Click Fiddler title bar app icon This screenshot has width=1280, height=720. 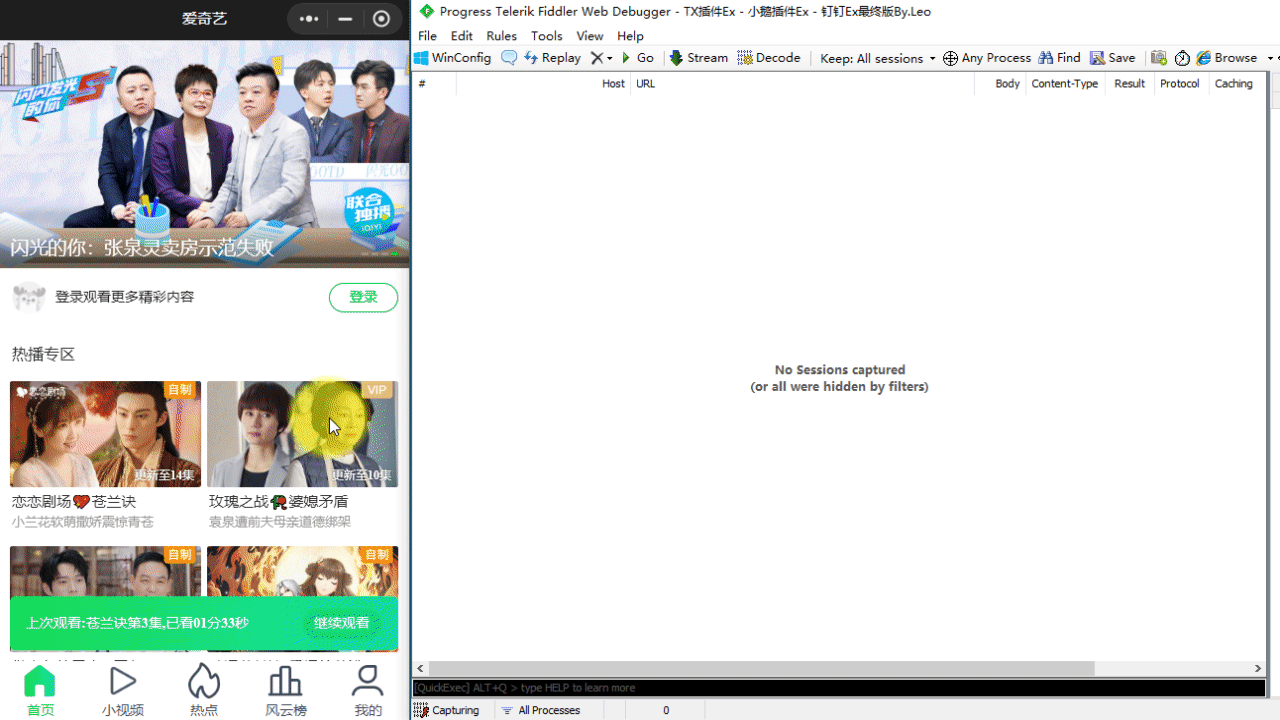click(x=427, y=12)
